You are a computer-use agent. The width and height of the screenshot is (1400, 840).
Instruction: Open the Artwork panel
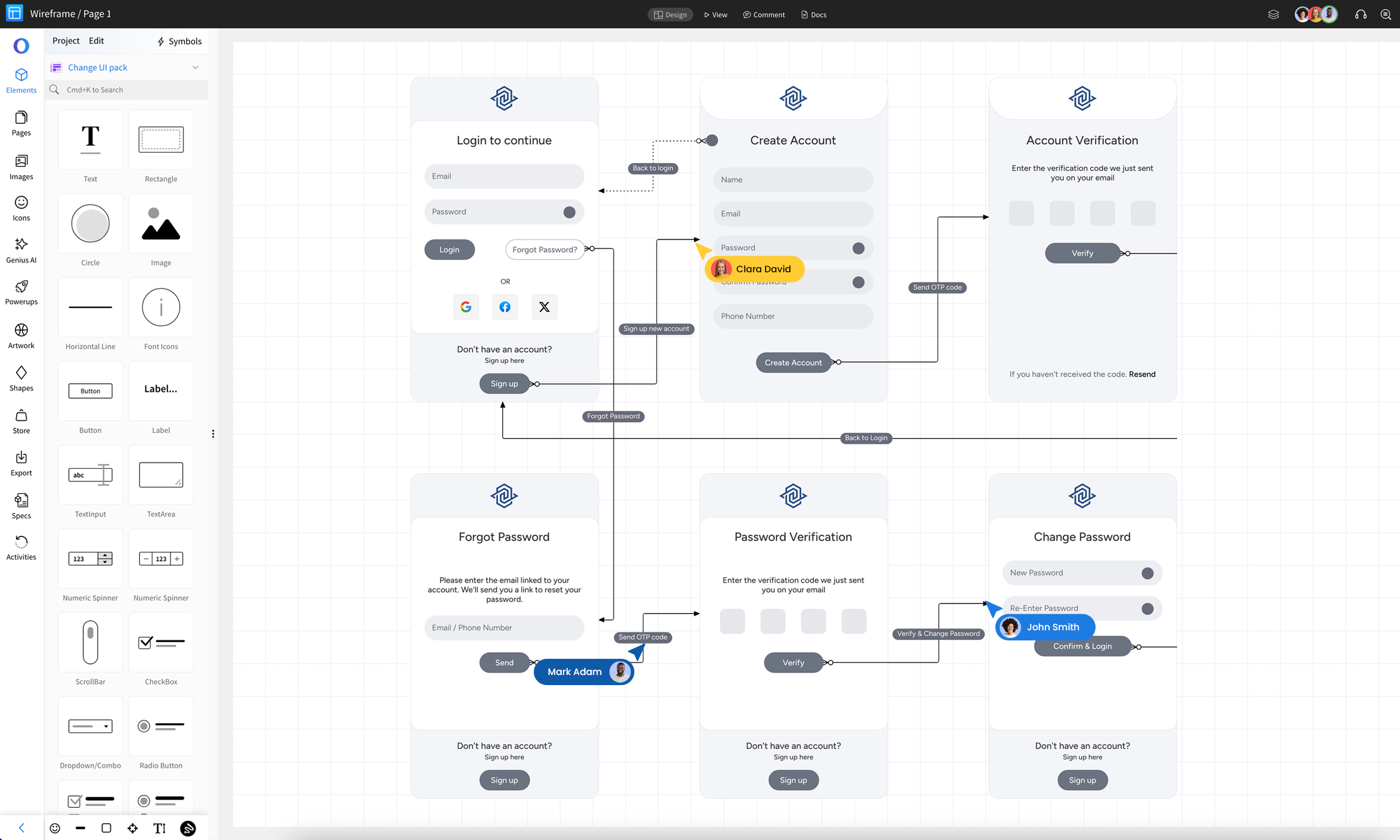coord(21,336)
